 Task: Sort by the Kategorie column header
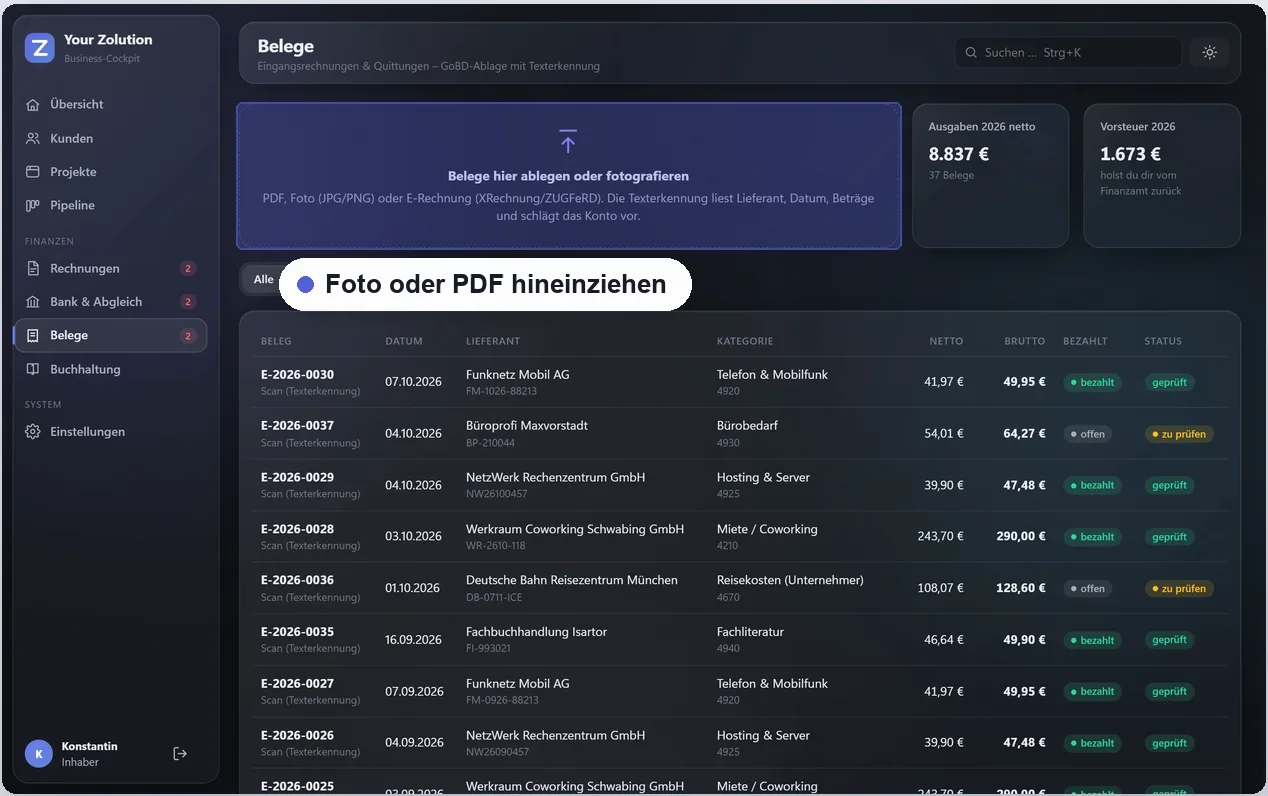point(745,342)
